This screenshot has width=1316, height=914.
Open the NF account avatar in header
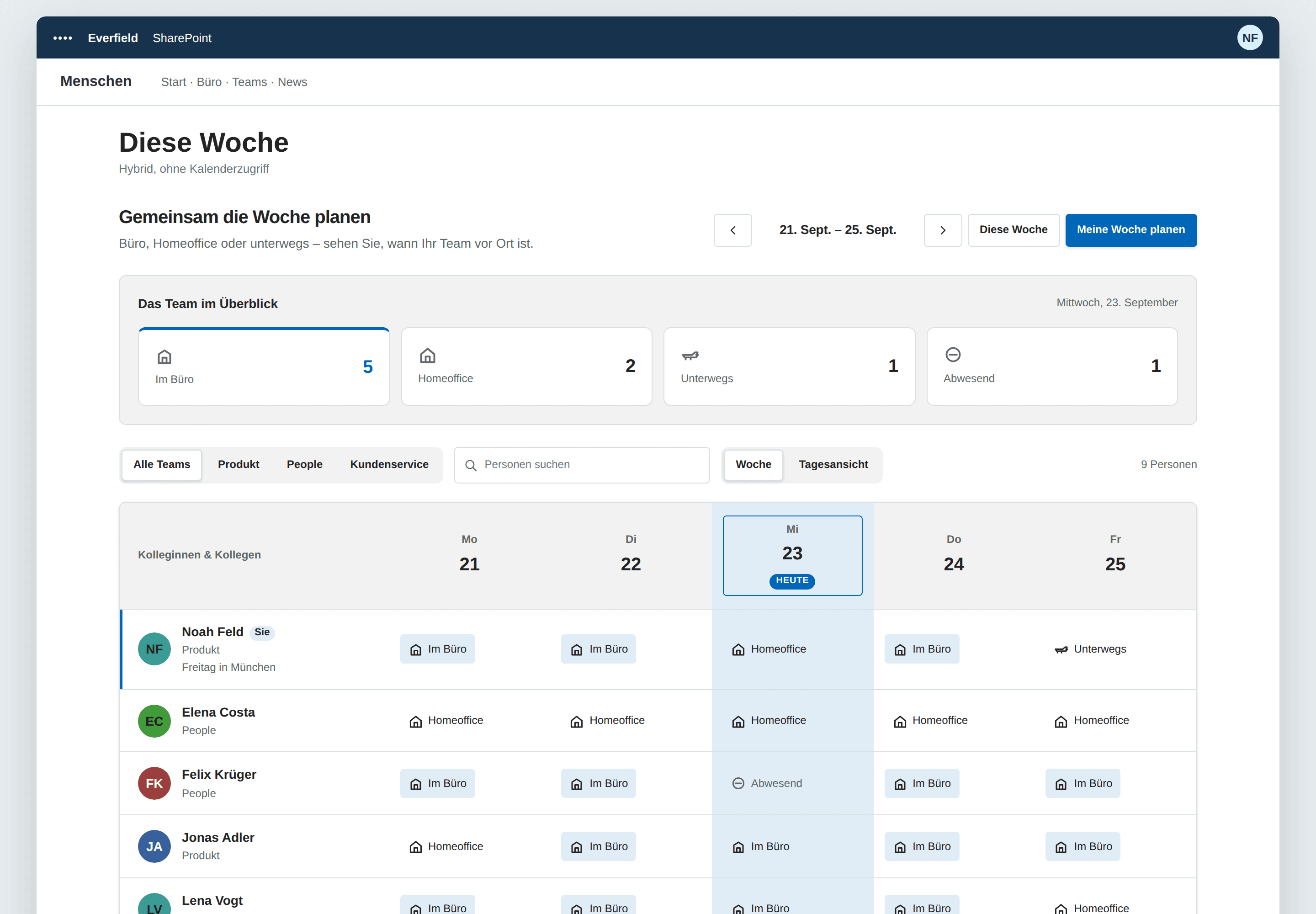click(1250, 38)
